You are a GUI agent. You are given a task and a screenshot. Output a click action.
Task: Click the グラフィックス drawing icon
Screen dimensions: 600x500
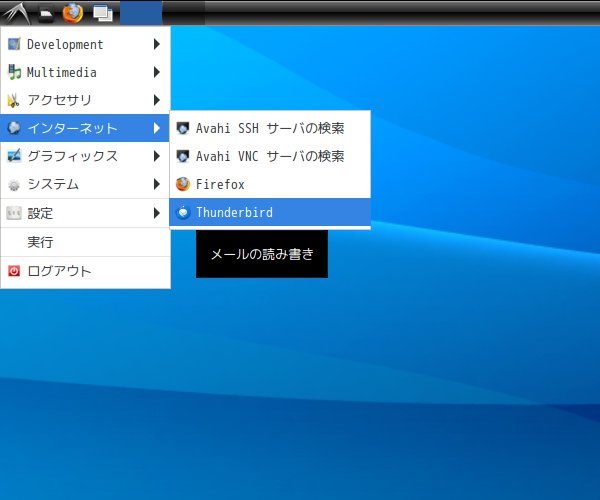(14, 156)
